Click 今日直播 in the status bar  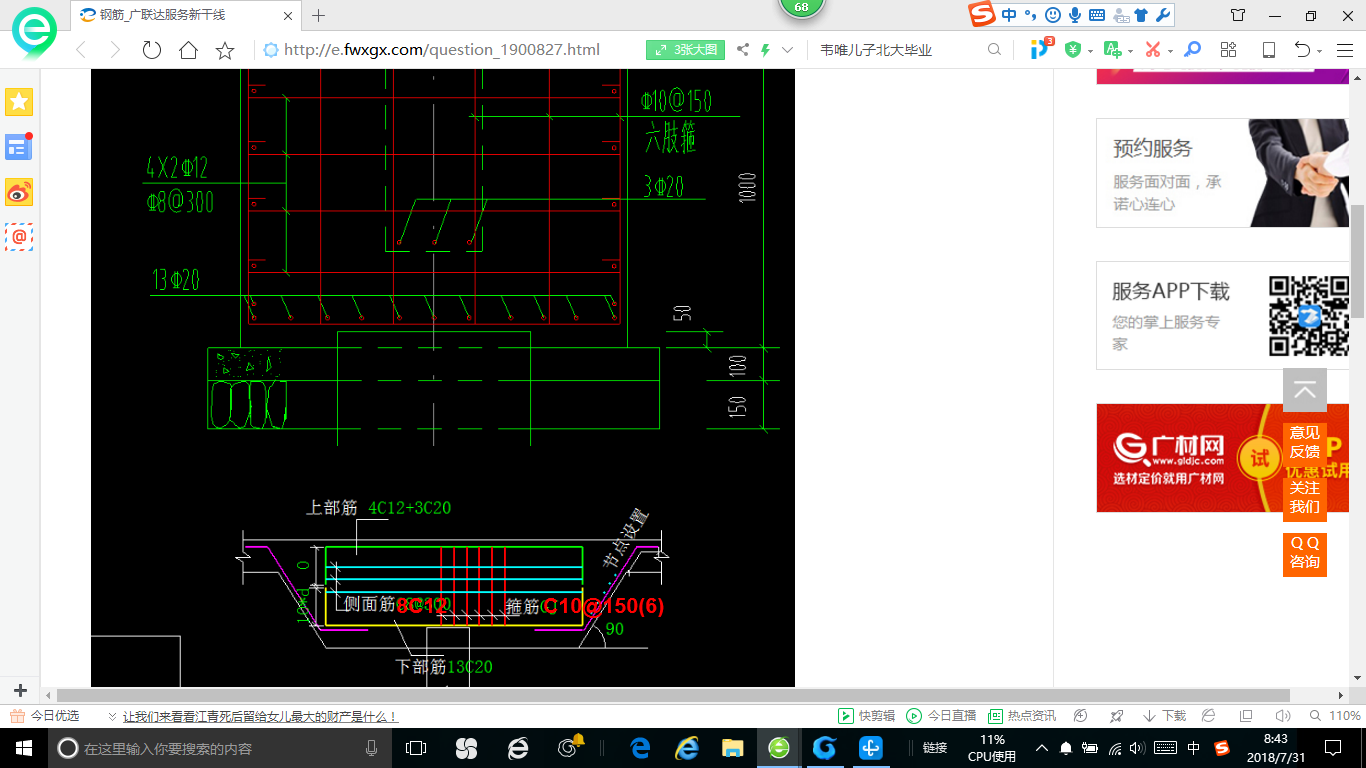pos(941,716)
